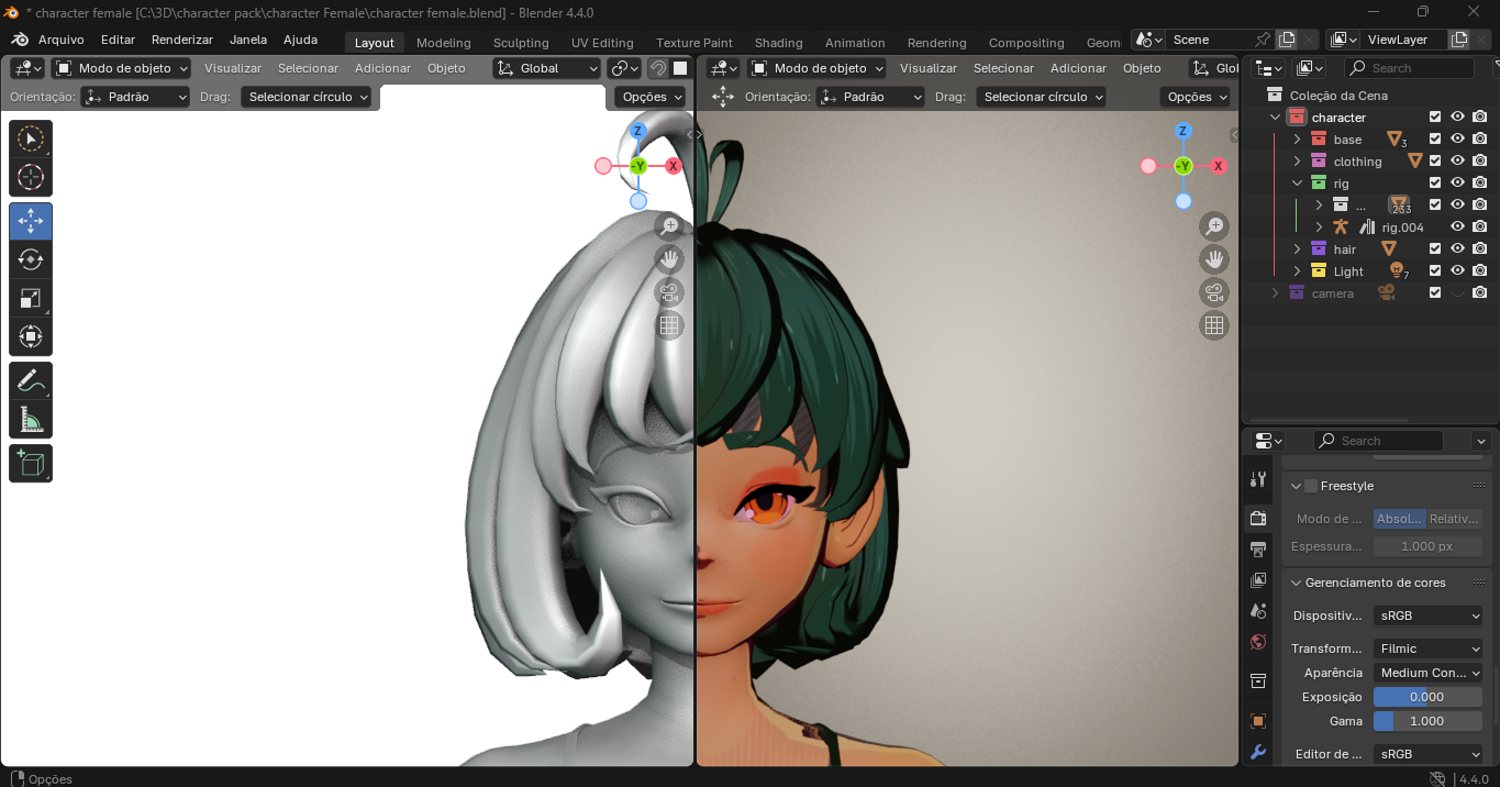
Task: Collapse the character collection in the outliner
Action: [x=1275, y=117]
